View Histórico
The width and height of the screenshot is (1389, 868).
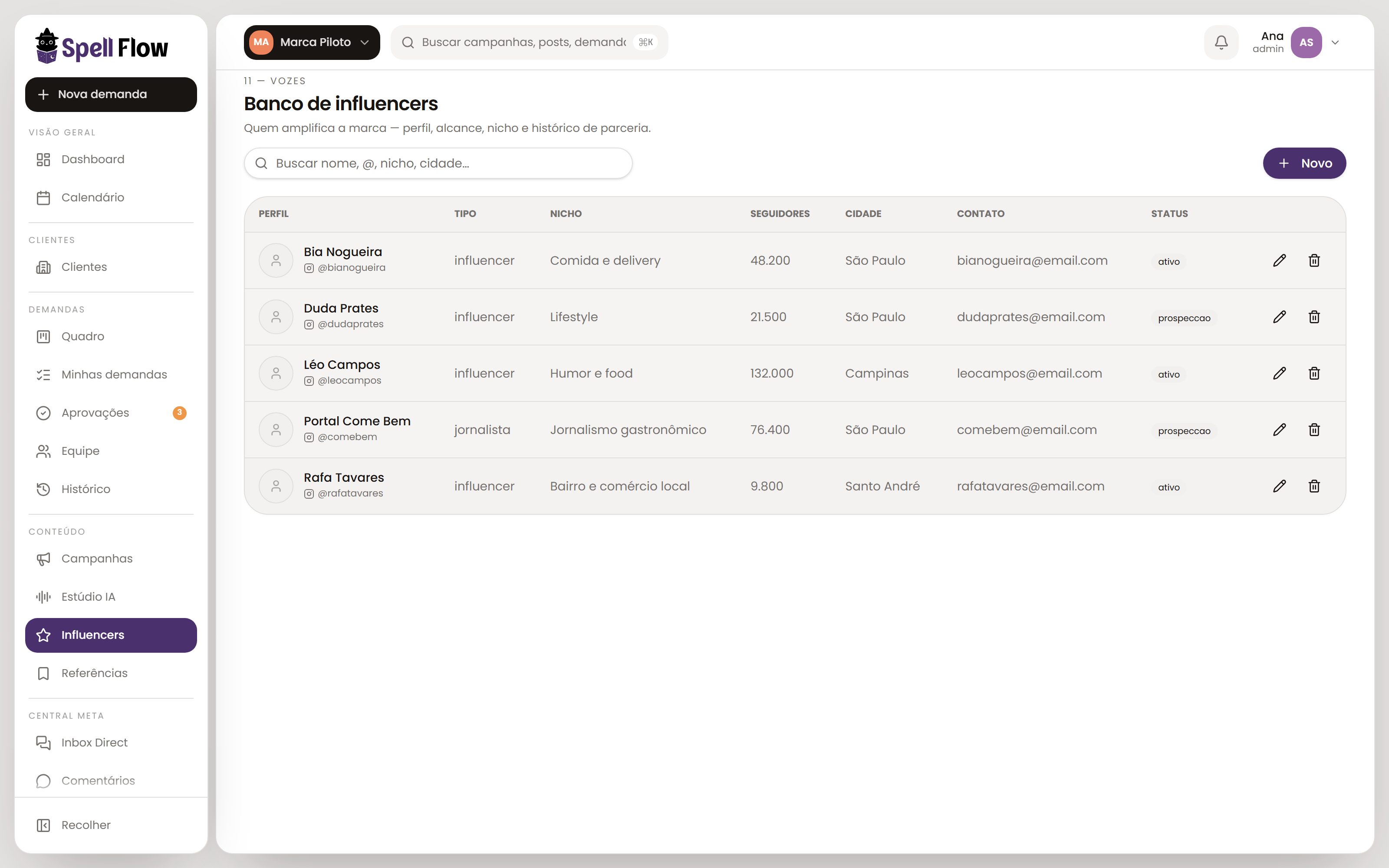pyautogui.click(x=111, y=489)
